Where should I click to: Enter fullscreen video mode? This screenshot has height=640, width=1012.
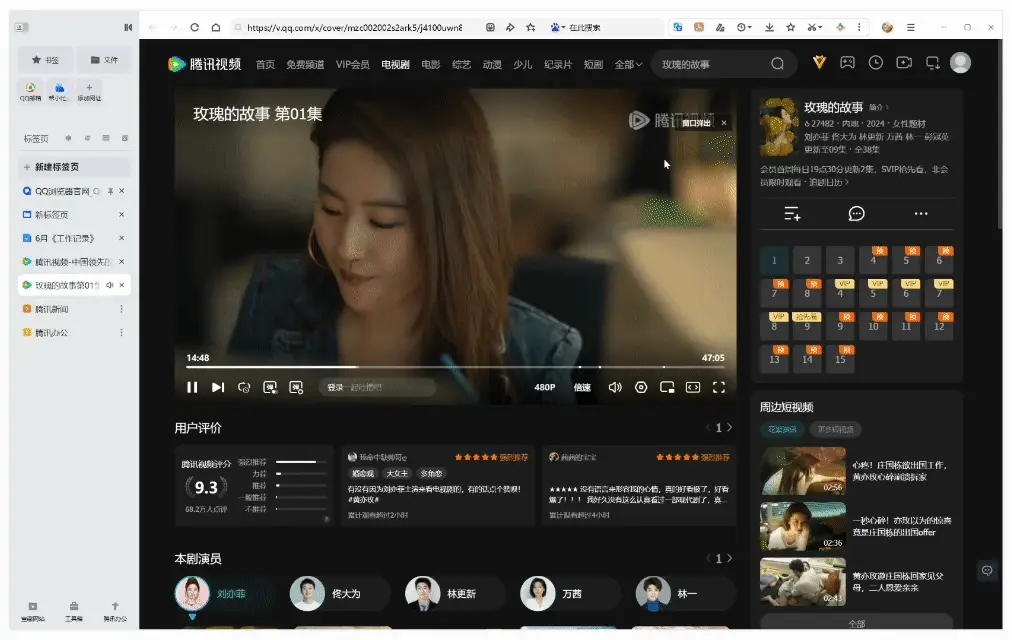(719, 387)
